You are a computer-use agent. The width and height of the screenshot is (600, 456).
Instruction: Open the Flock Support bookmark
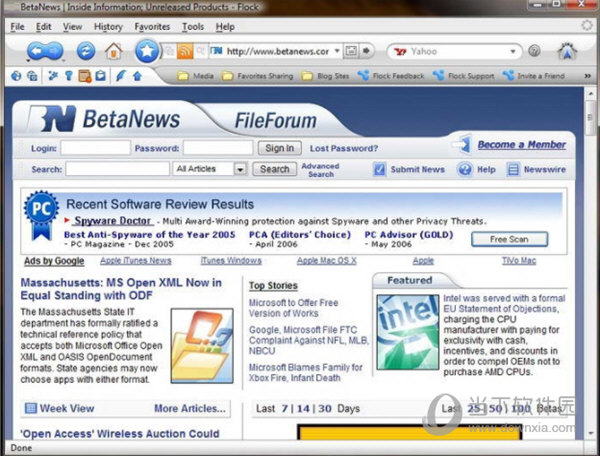(464, 76)
